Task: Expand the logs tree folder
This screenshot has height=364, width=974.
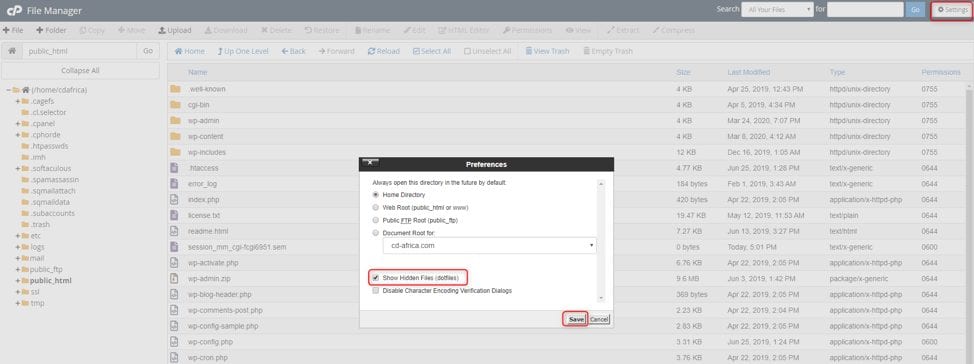Action: (x=17, y=247)
